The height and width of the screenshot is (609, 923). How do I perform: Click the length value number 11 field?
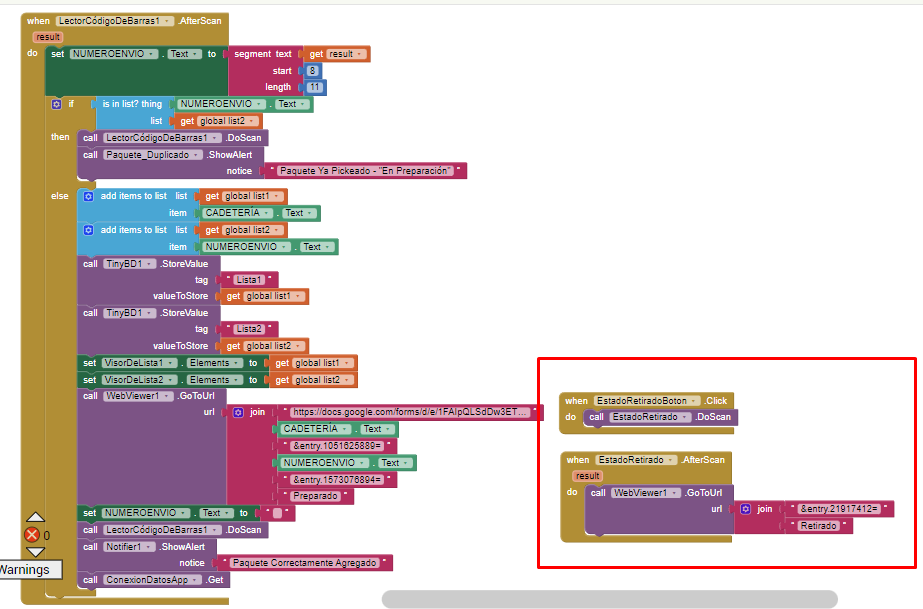(313, 88)
